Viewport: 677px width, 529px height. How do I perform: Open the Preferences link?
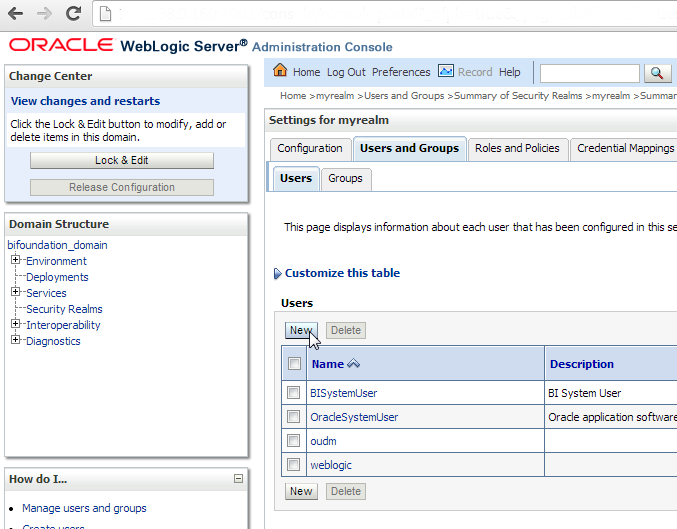[401, 72]
